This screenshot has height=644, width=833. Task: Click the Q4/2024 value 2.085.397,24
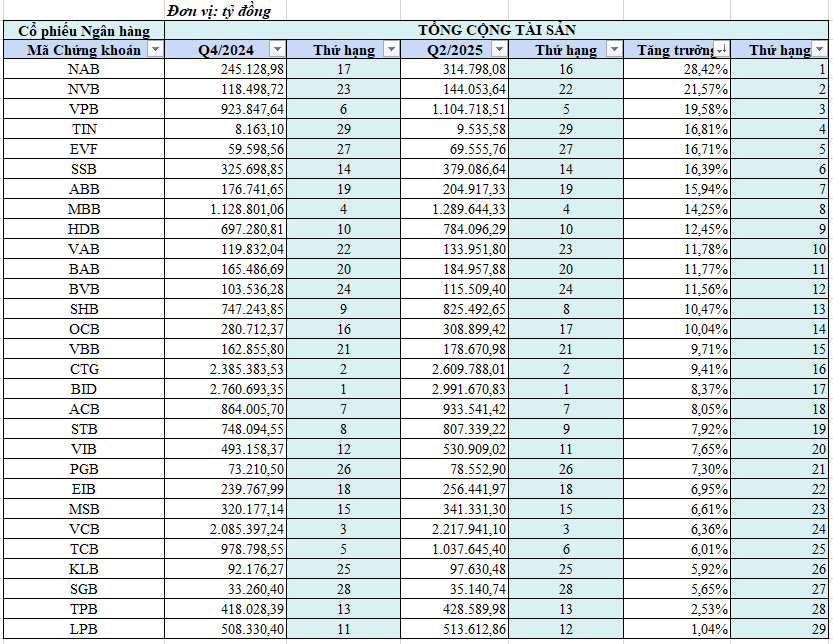tap(226, 529)
